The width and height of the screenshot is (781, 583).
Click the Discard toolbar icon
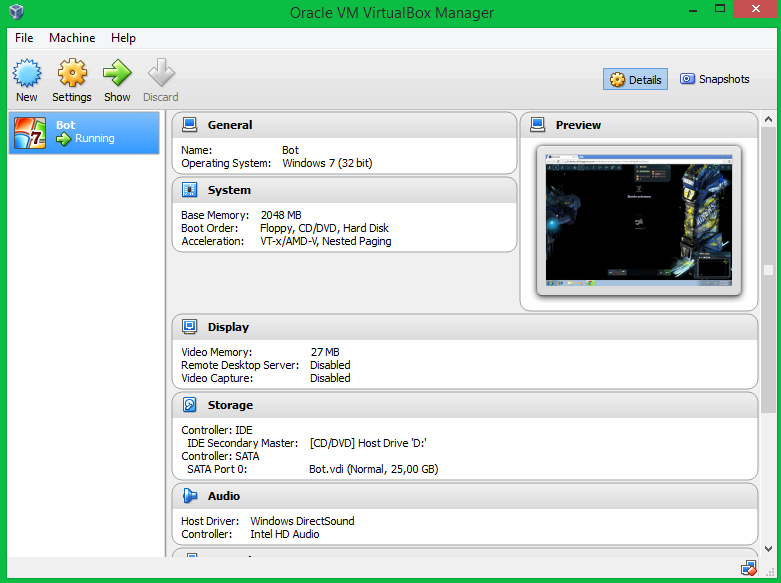(161, 73)
